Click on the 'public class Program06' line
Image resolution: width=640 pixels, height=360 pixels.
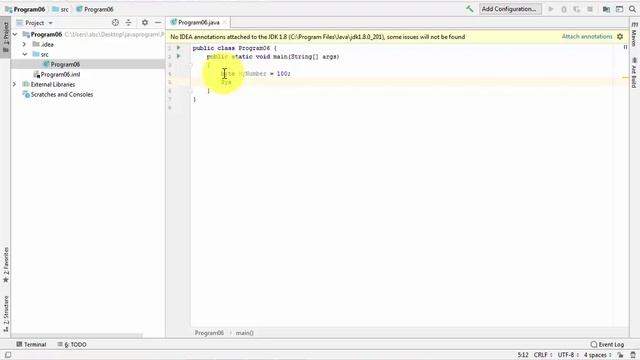click(234, 48)
